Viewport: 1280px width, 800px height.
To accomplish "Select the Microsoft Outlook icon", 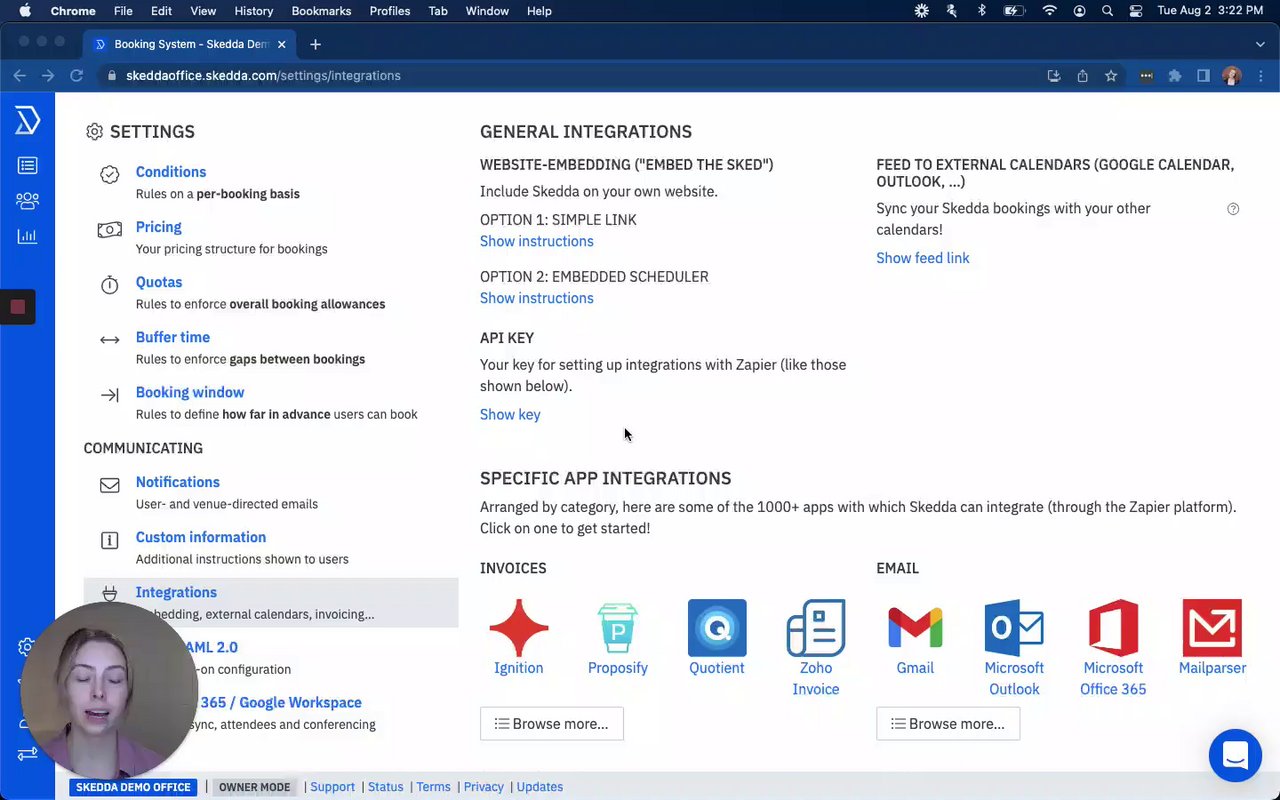I will pyautogui.click(x=1013, y=628).
